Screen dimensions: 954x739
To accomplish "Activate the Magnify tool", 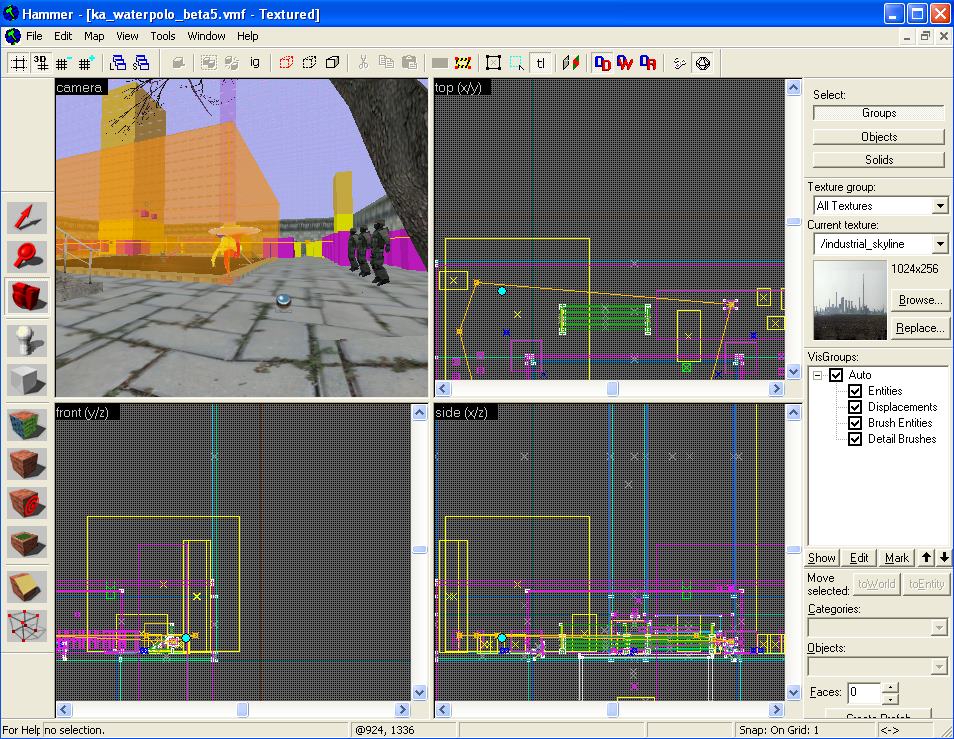I will click(x=28, y=257).
